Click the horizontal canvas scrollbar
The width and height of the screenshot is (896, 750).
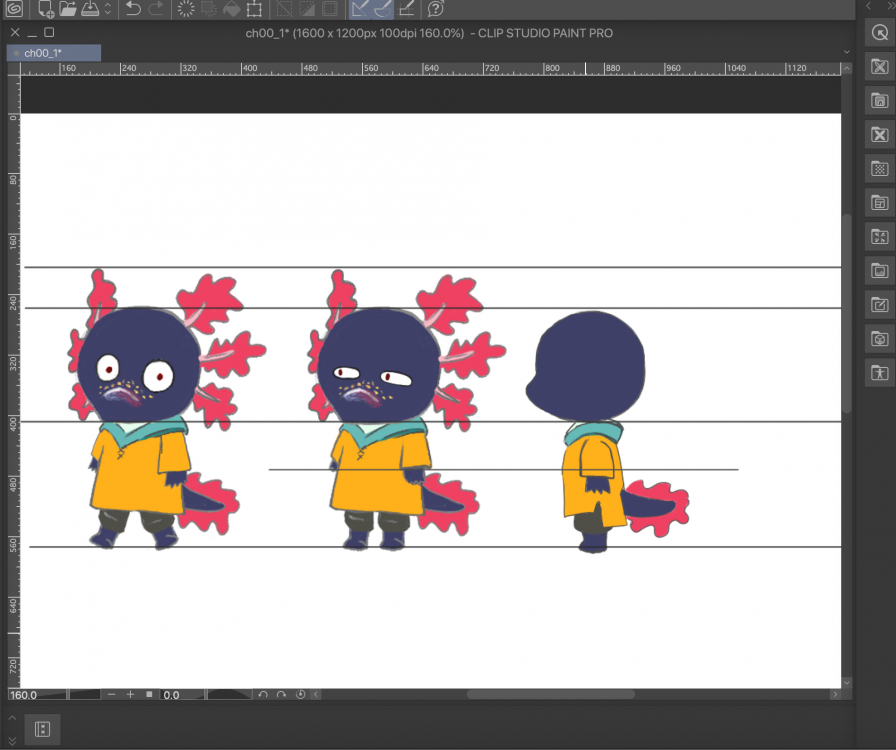click(550, 694)
